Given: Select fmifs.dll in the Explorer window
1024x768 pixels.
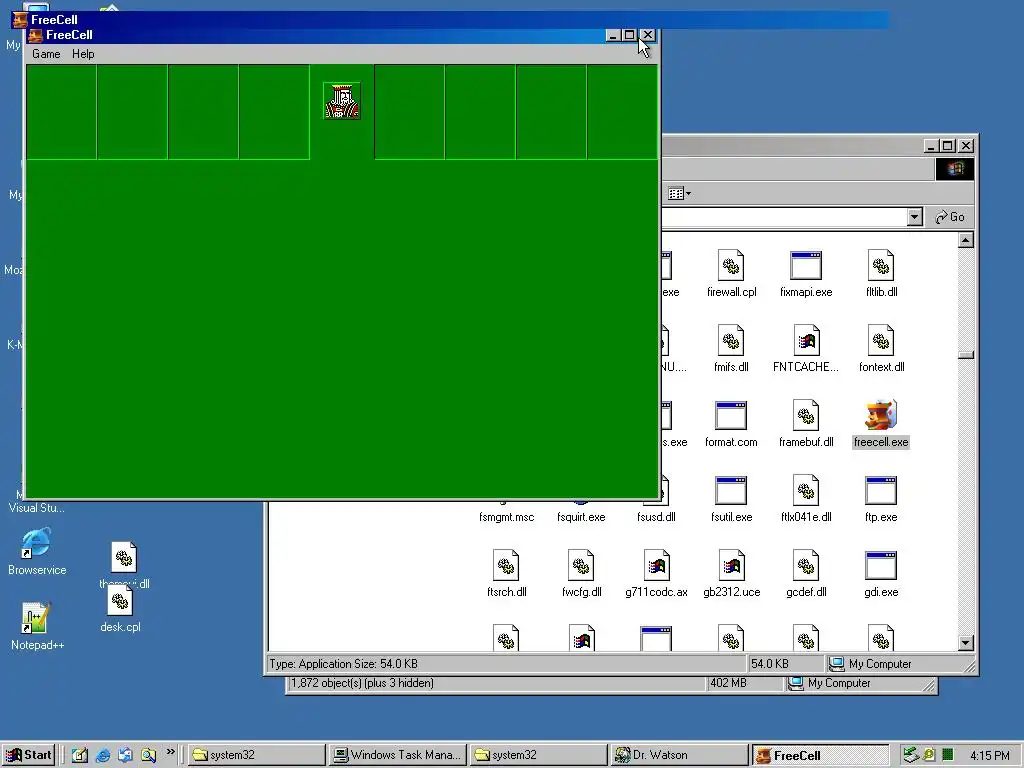Looking at the screenshot, I should (731, 349).
